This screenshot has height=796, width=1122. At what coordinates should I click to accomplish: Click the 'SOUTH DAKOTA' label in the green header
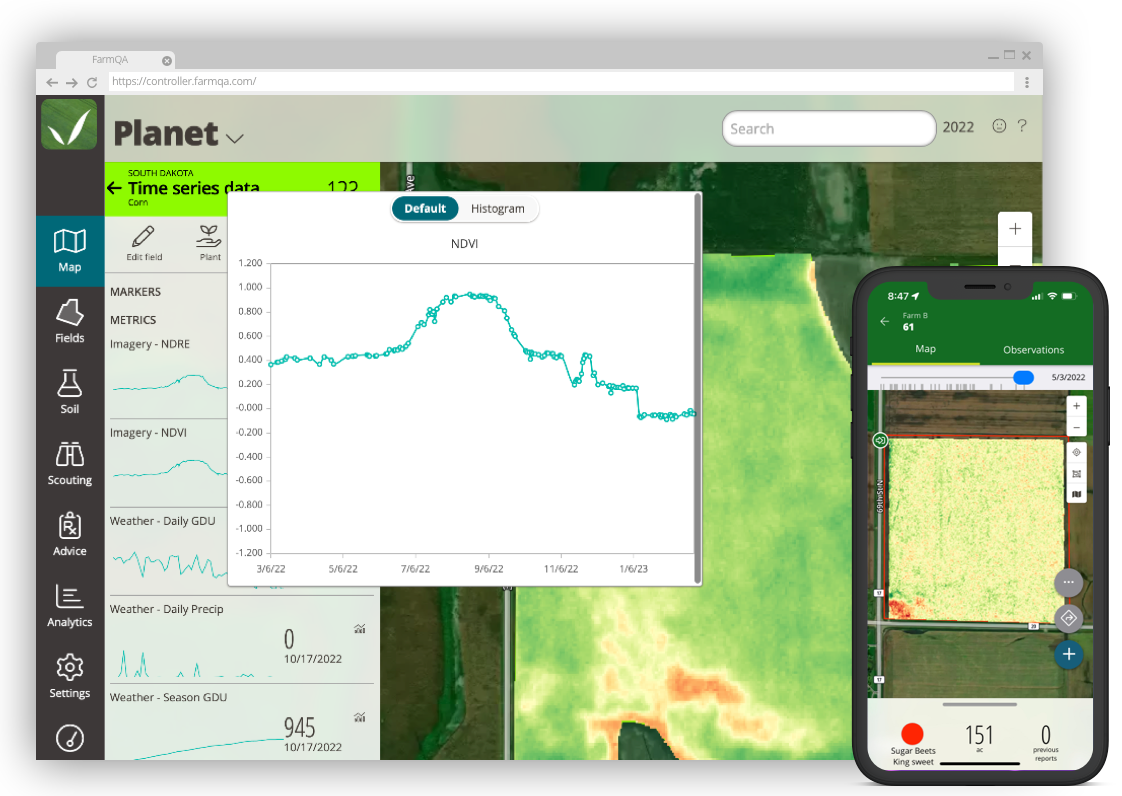click(x=160, y=173)
